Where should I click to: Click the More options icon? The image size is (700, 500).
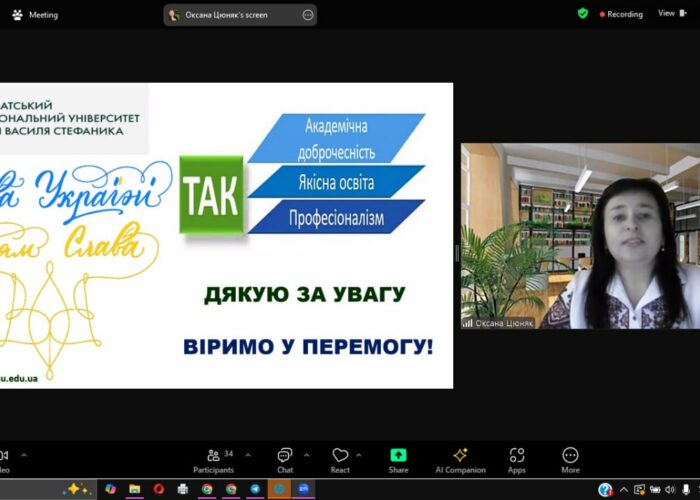(570, 459)
